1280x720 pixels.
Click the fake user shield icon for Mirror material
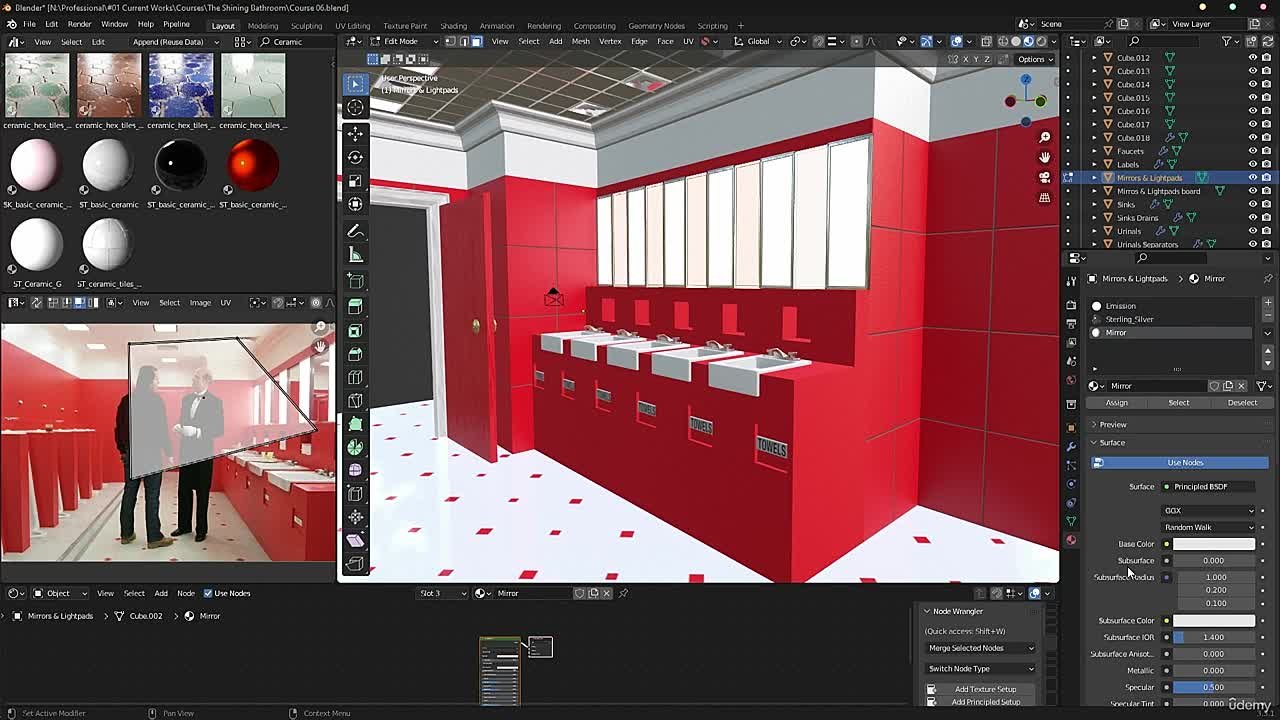(x=1214, y=386)
